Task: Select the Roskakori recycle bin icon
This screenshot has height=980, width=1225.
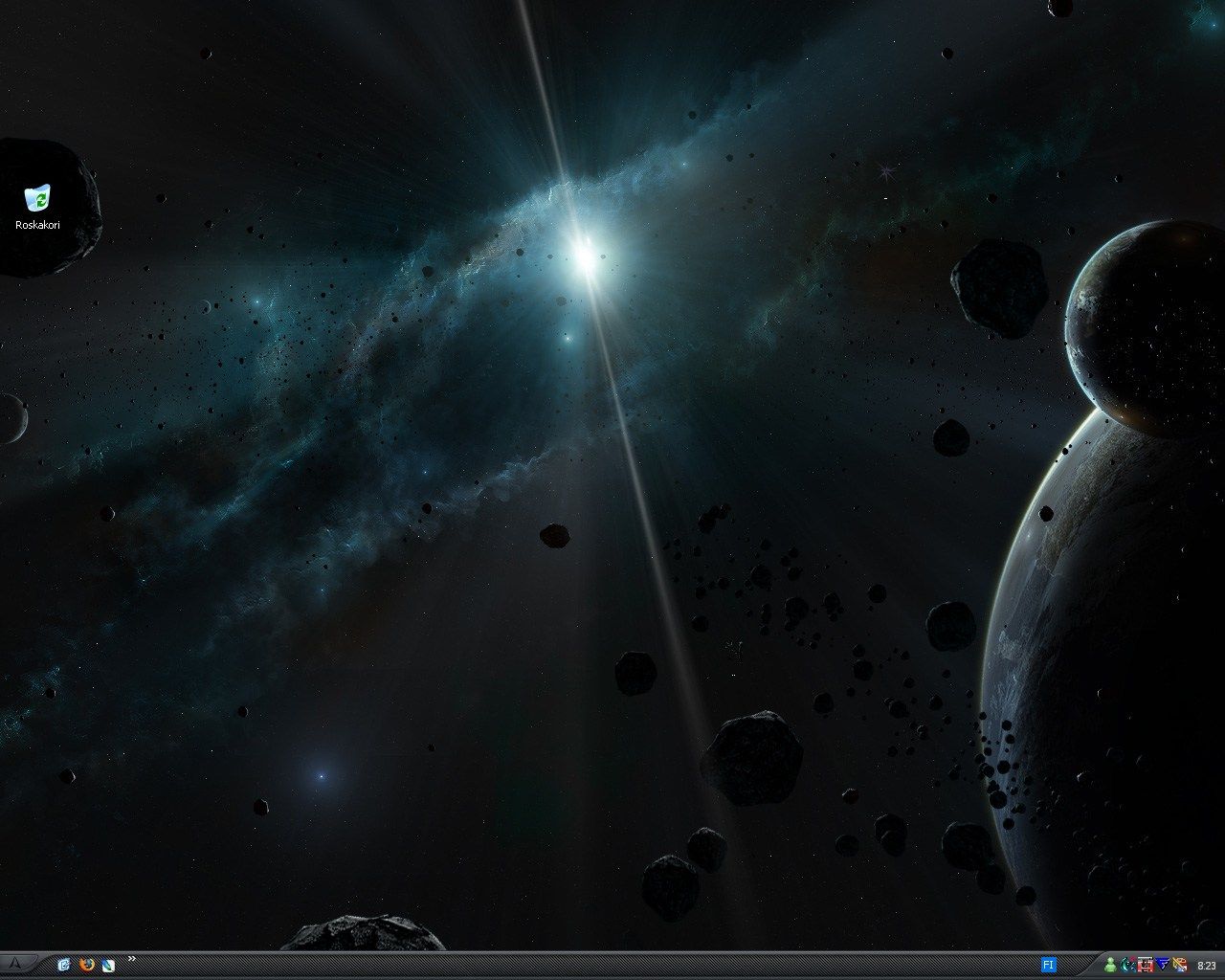Action: click(x=38, y=207)
